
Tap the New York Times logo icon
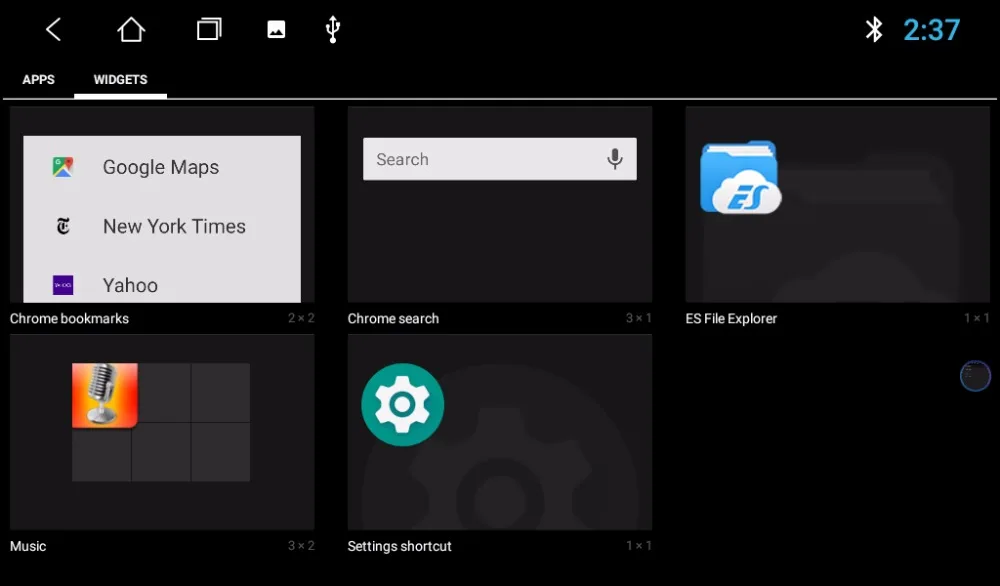62,226
